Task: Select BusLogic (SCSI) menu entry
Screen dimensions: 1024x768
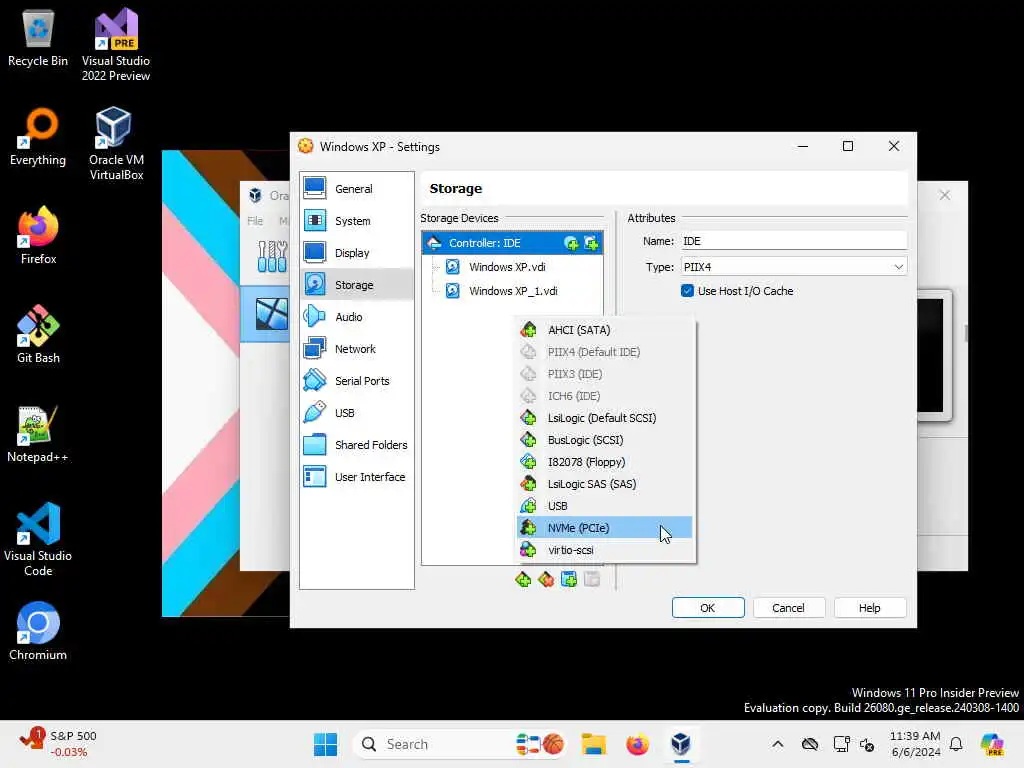Action: click(604, 440)
